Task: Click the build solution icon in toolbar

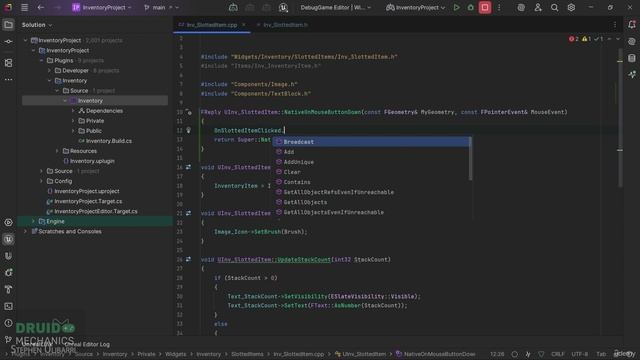Action: tap(233, 7)
